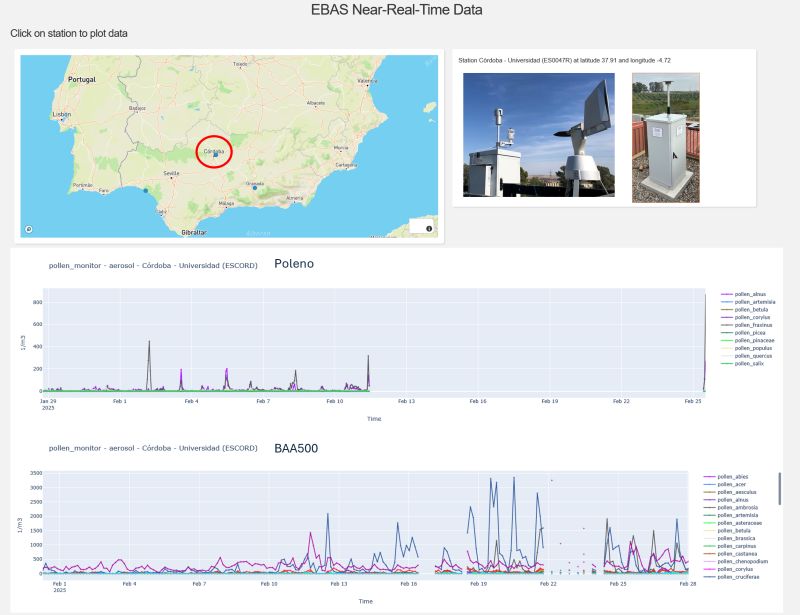This screenshot has height=615, width=800.
Task: Hide the pollen_fraxinus trace
Action: [746, 325]
